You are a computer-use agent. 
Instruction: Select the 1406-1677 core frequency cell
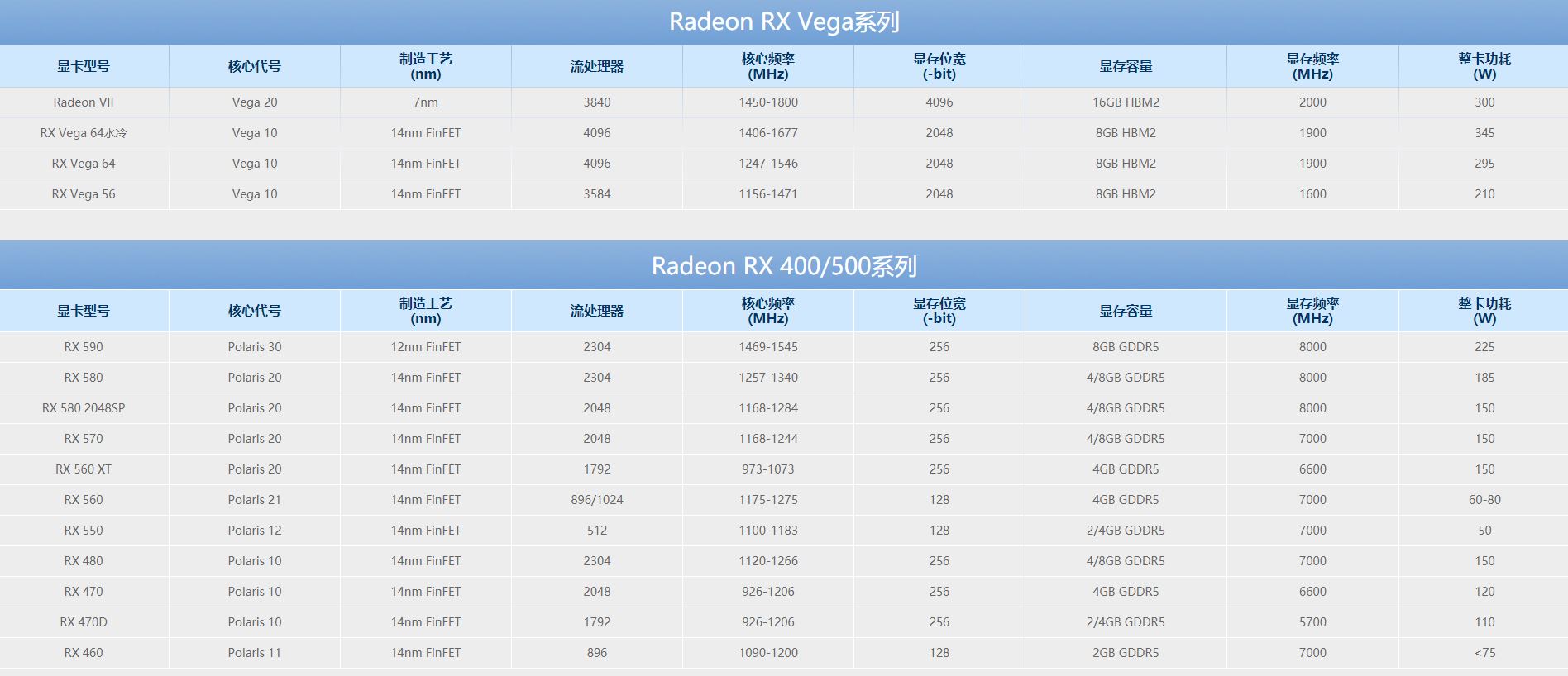[768, 133]
